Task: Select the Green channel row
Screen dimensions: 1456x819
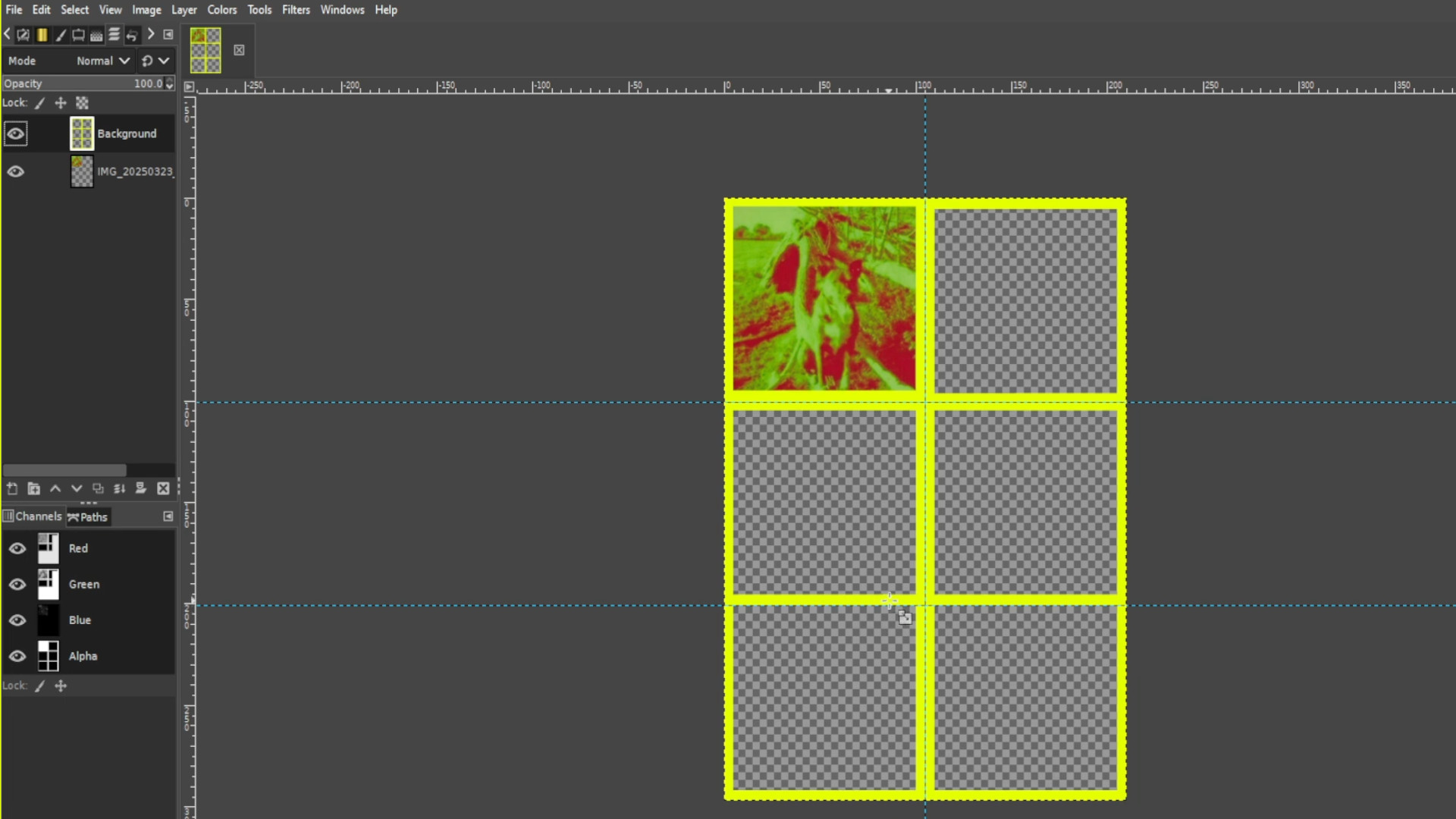Action: 89,585
